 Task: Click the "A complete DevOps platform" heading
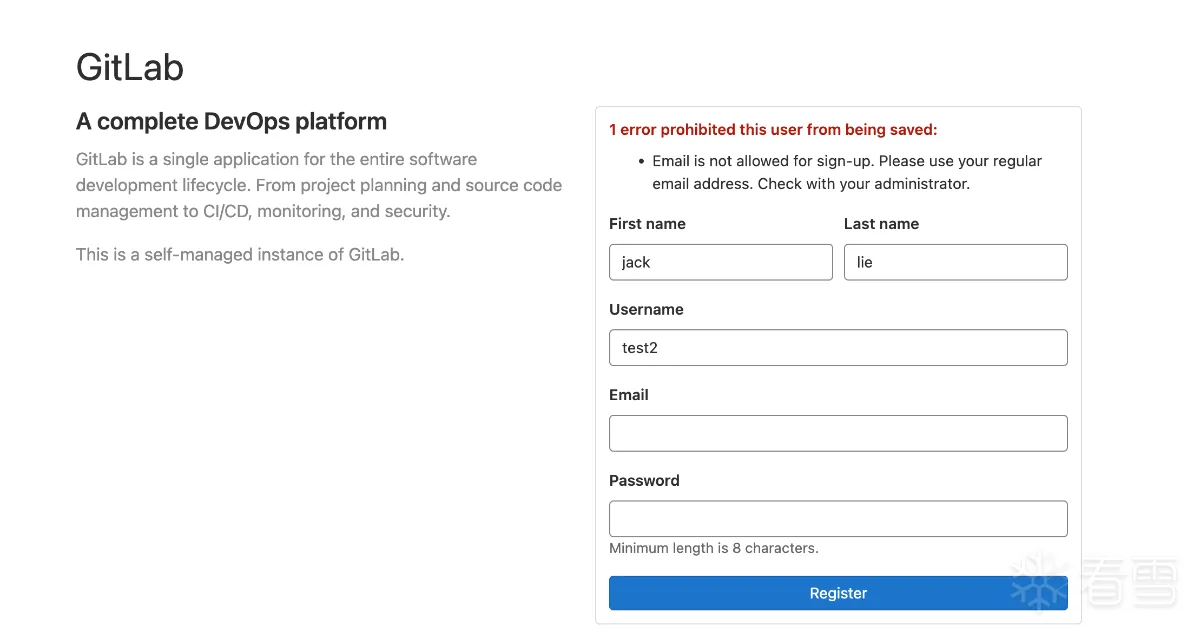coord(231,122)
